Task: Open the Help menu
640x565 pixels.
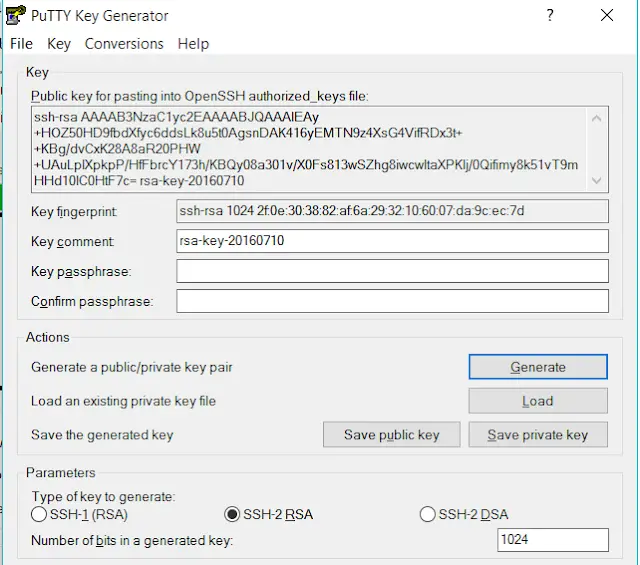Action: [x=193, y=44]
